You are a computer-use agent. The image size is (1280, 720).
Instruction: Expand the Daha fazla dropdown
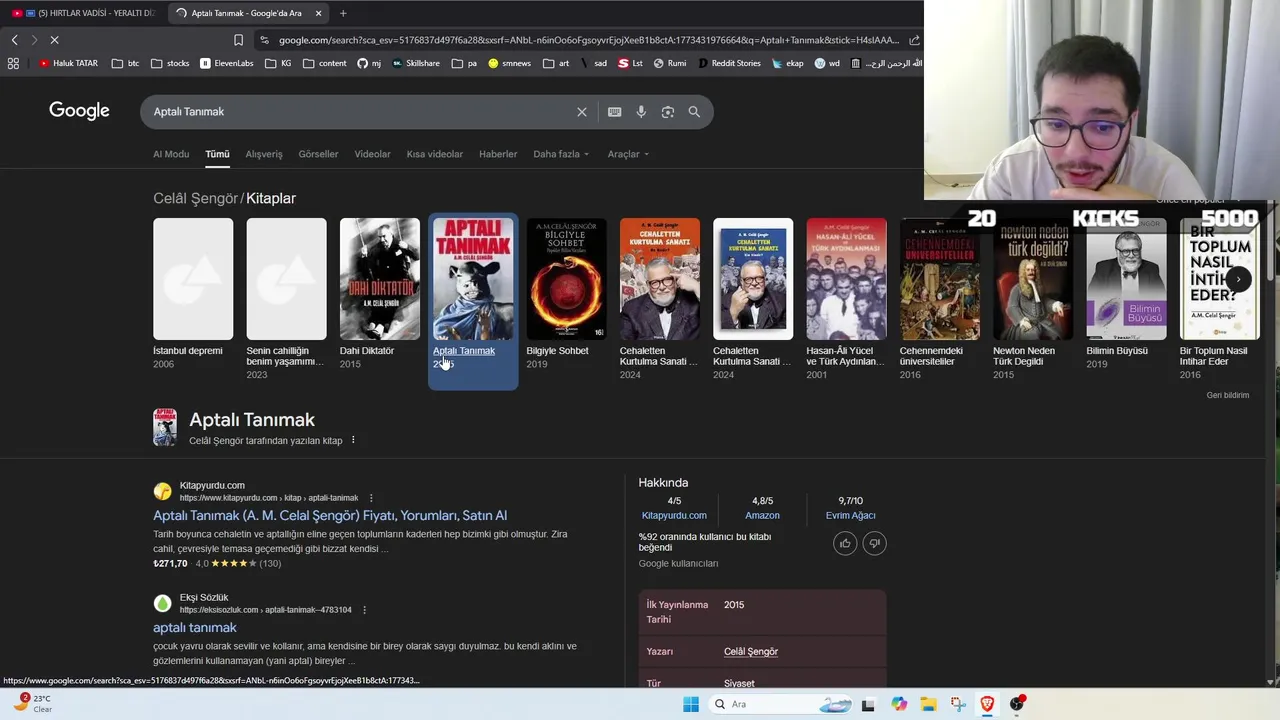tap(561, 154)
